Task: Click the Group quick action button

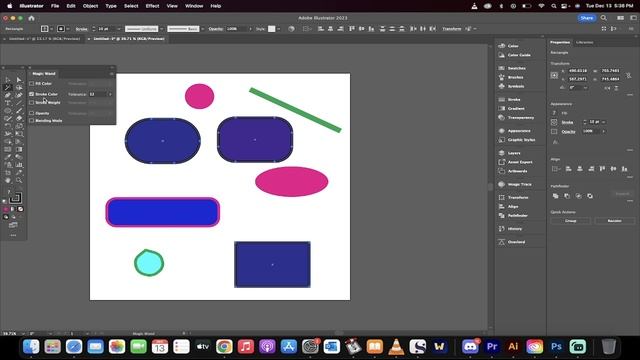Action: tap(571, 221)
